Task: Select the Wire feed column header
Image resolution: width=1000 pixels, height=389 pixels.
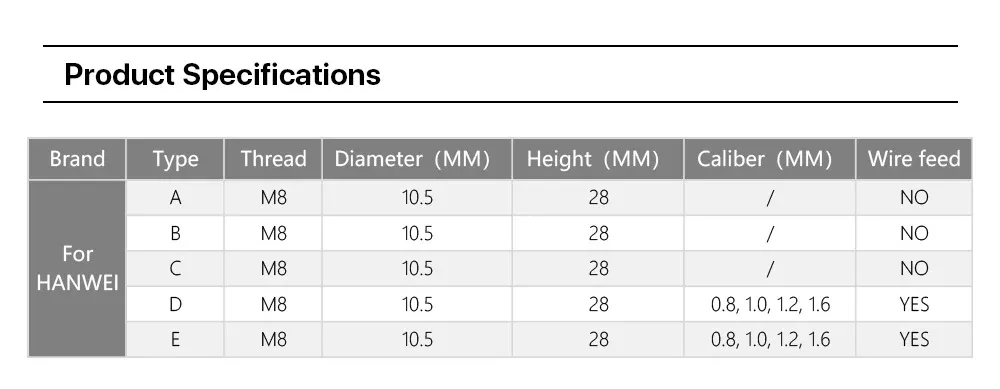Action: click(x=914, y=159)
